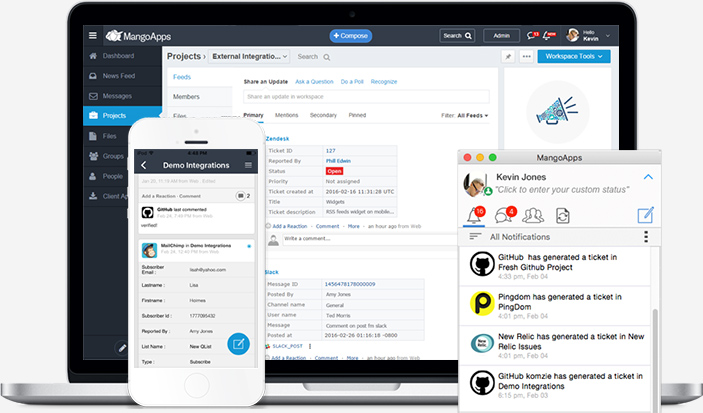Tap the back arrow on phone screen
Image resolution: width=703 pixels, height=413 pixels.
click(x=143, y=165)
